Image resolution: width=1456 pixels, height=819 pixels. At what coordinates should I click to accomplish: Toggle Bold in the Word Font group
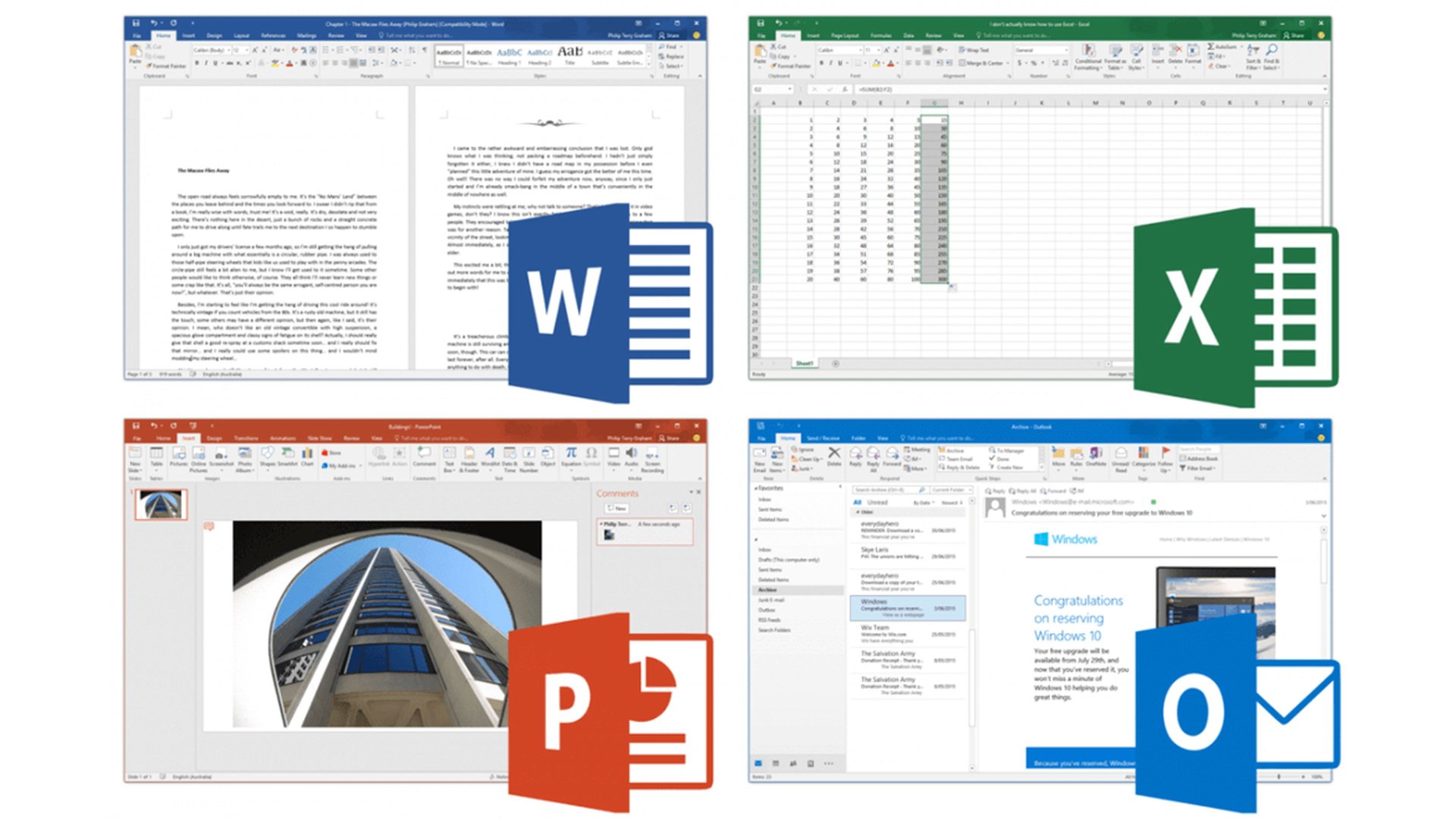click(x=197, y=63)
